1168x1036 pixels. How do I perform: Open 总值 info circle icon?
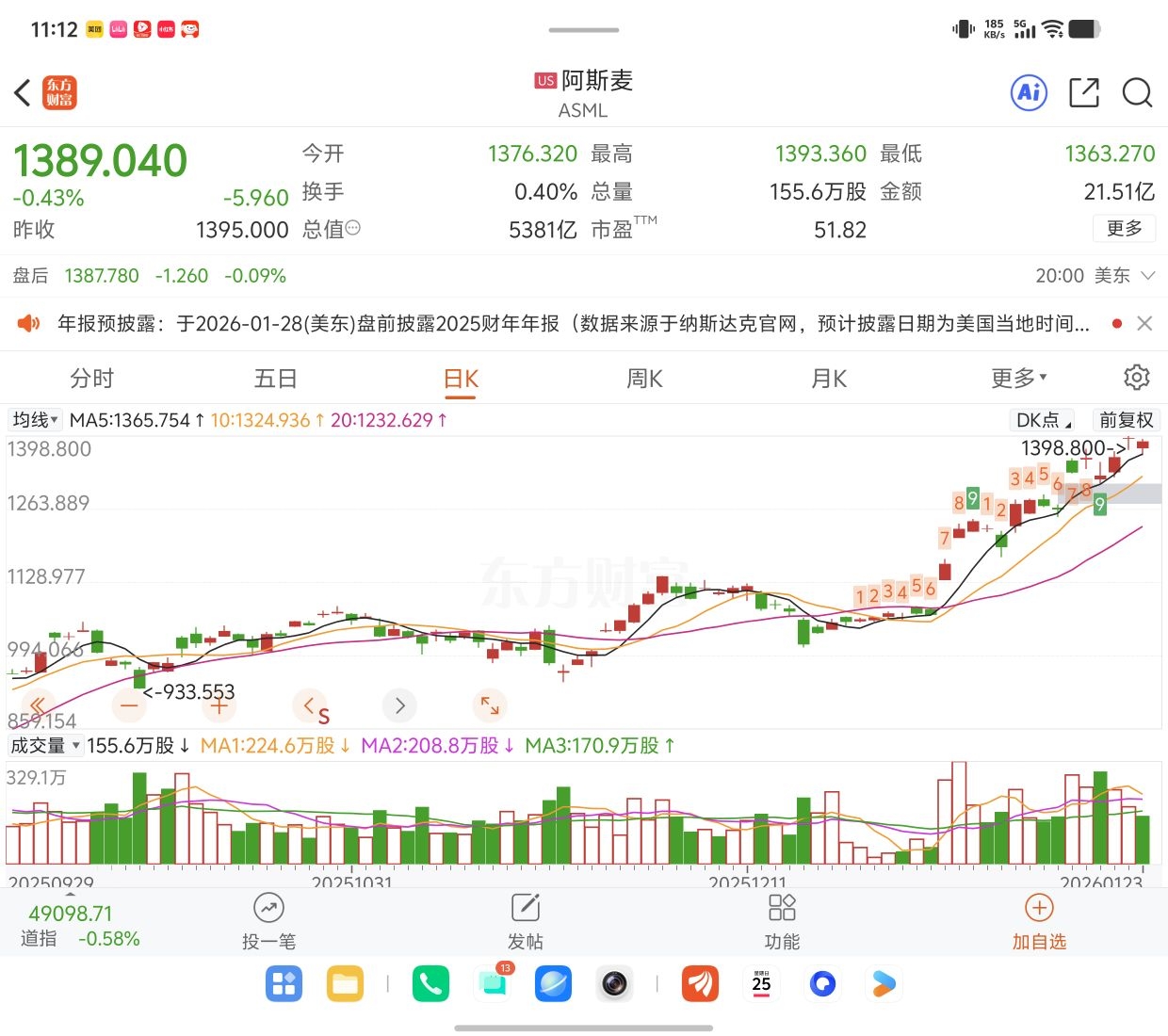(353, 228)
